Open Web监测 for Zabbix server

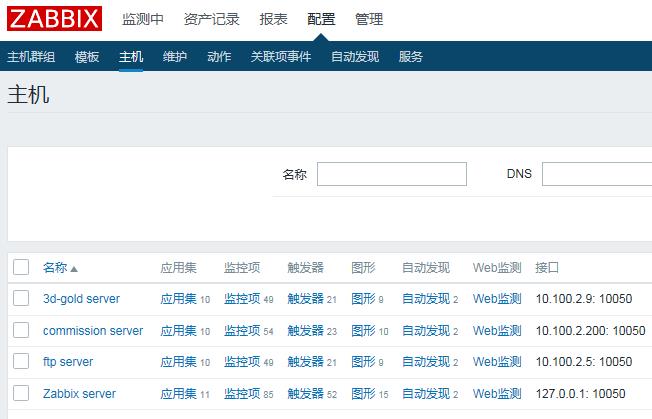coord(497,394)
